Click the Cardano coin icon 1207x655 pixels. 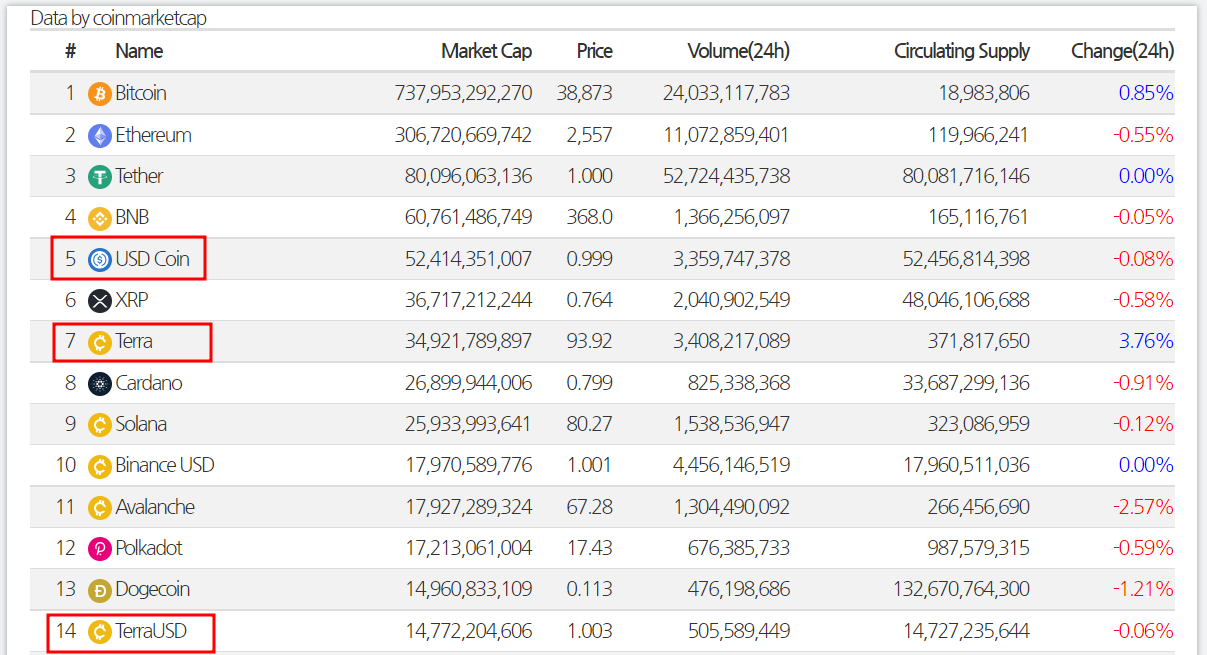100,384
